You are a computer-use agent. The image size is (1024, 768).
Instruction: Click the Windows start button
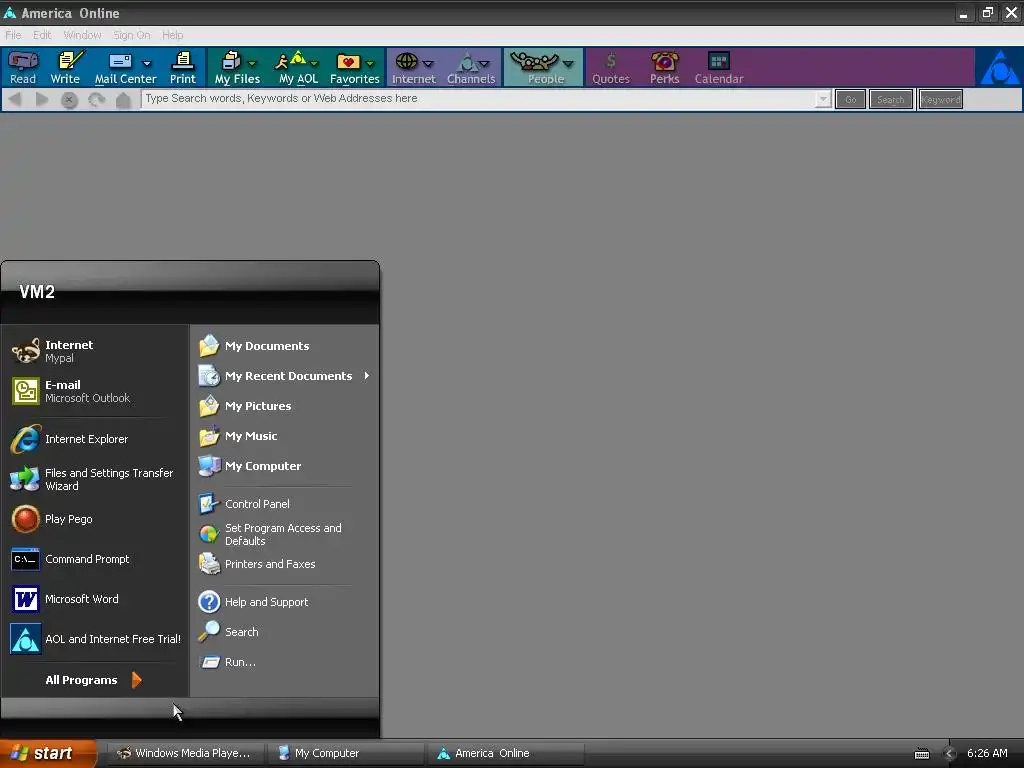[x=47, y=753]
